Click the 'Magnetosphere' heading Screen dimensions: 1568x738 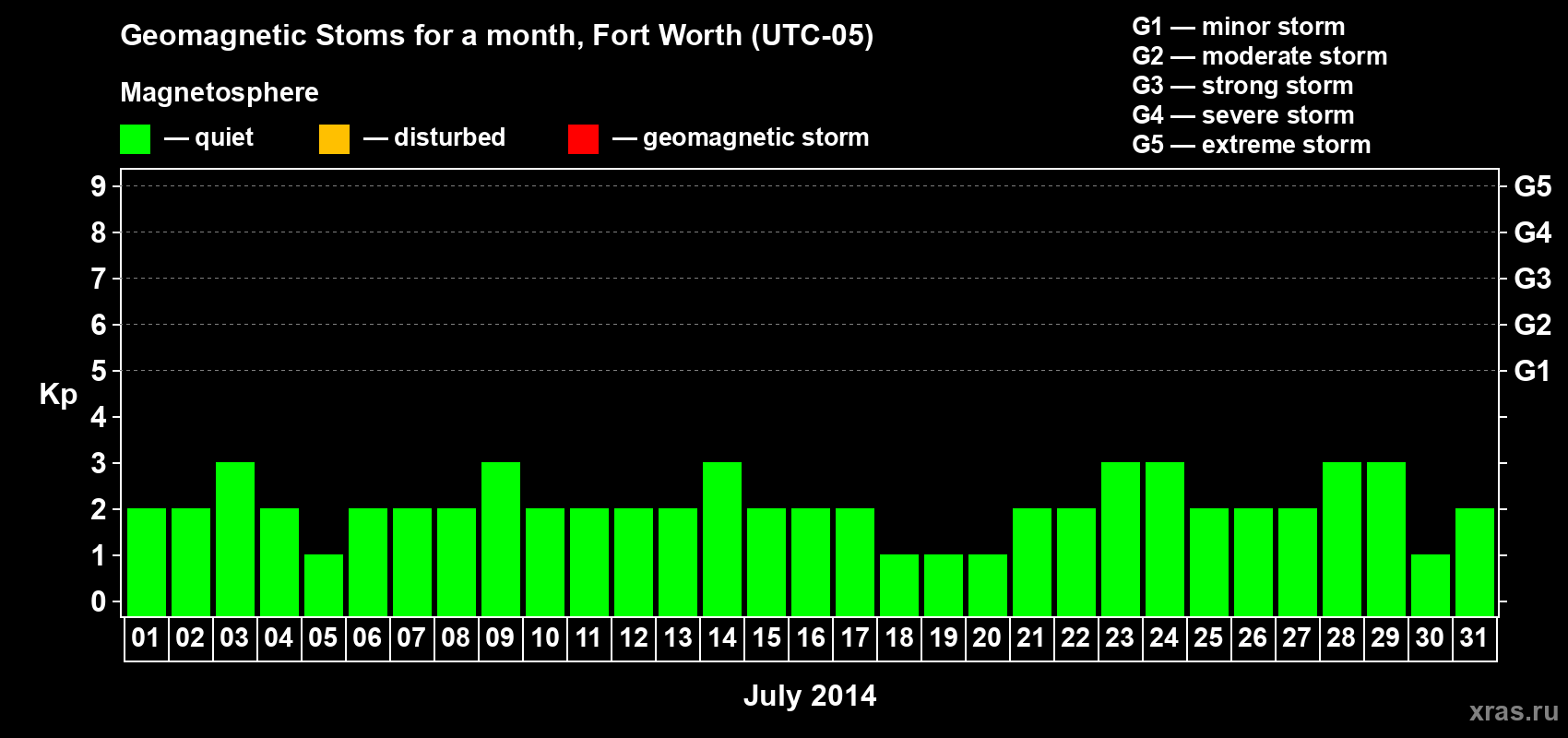click(x=220, y=92)
